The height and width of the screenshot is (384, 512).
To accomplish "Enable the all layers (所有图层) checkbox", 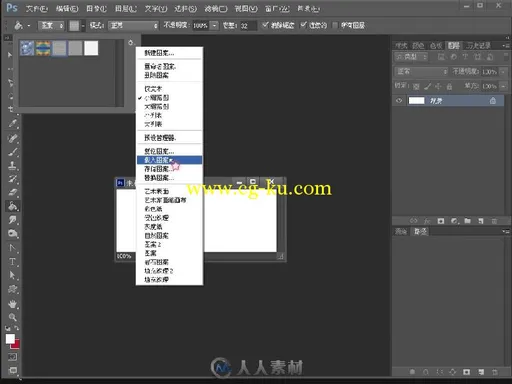I will [335, 25].
